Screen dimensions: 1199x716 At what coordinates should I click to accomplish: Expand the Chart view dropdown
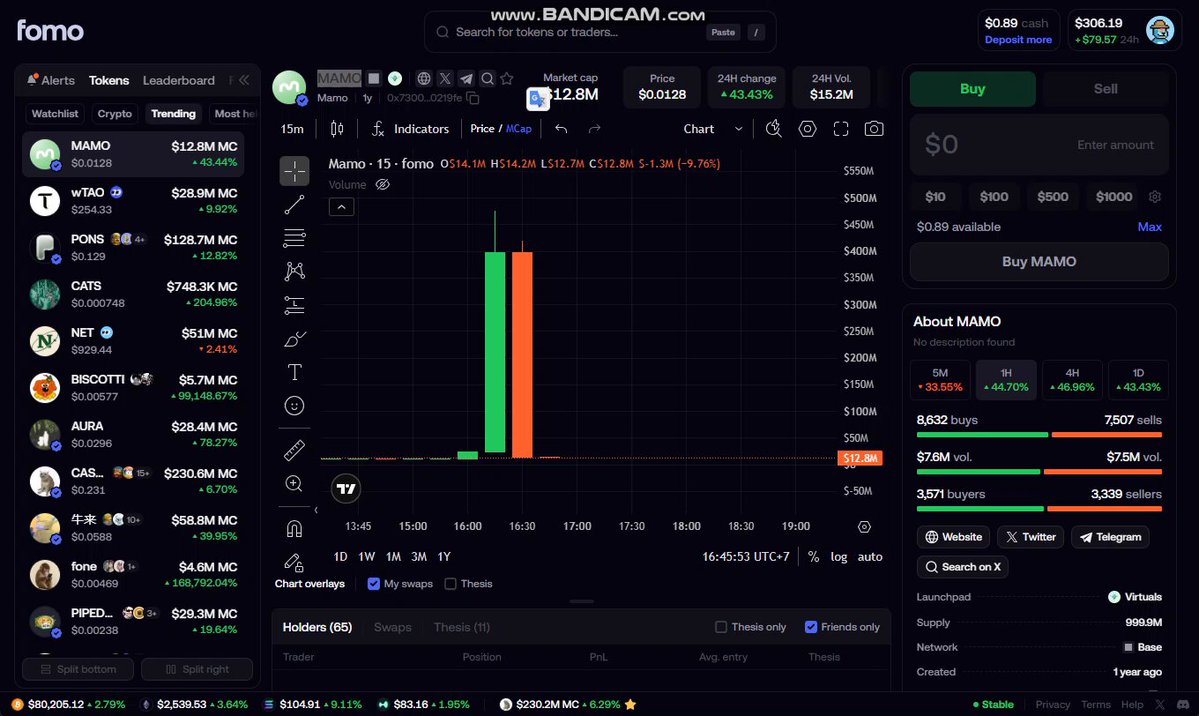713,129
